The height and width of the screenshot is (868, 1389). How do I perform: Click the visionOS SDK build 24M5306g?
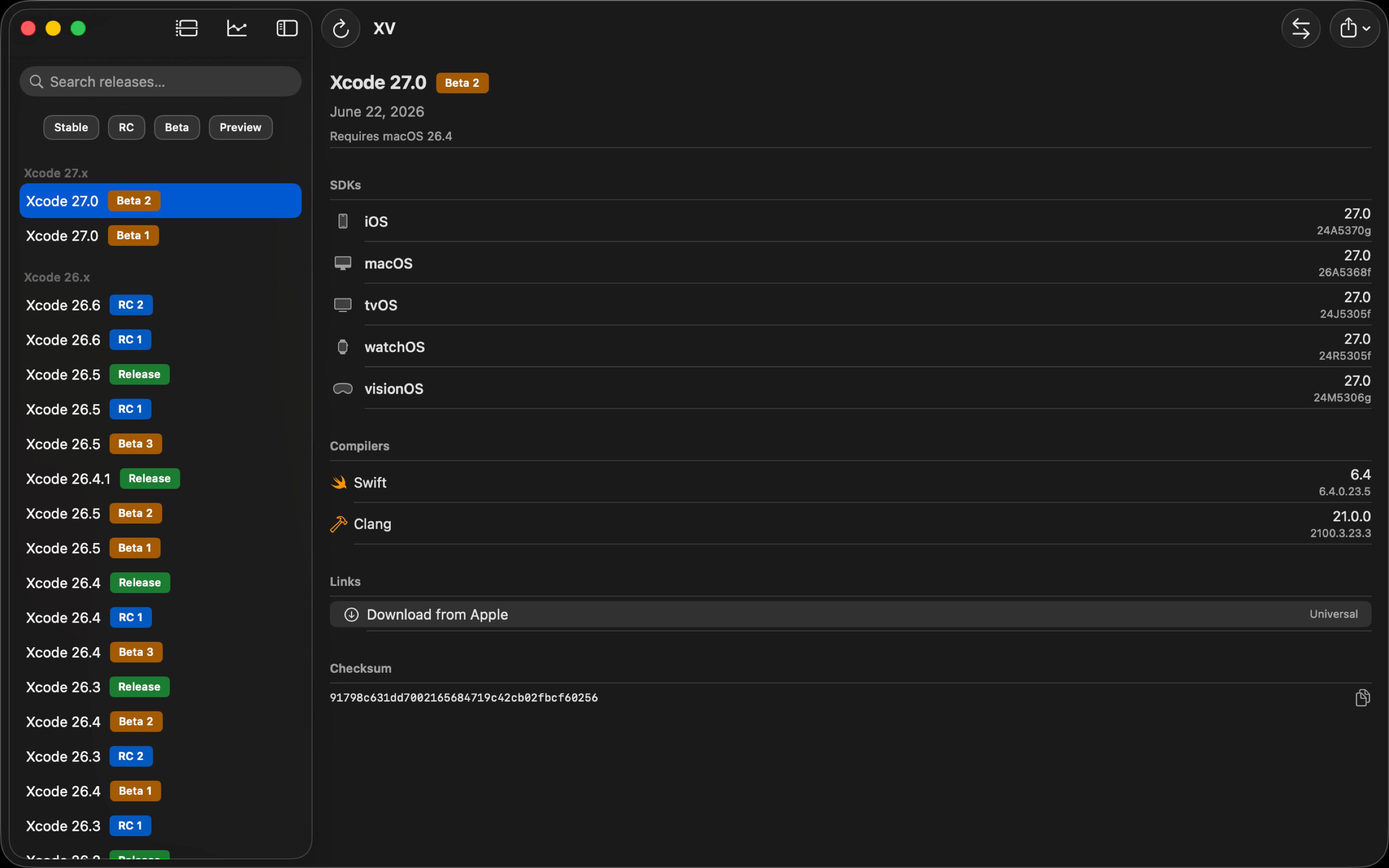click(x=1342, y=398)
